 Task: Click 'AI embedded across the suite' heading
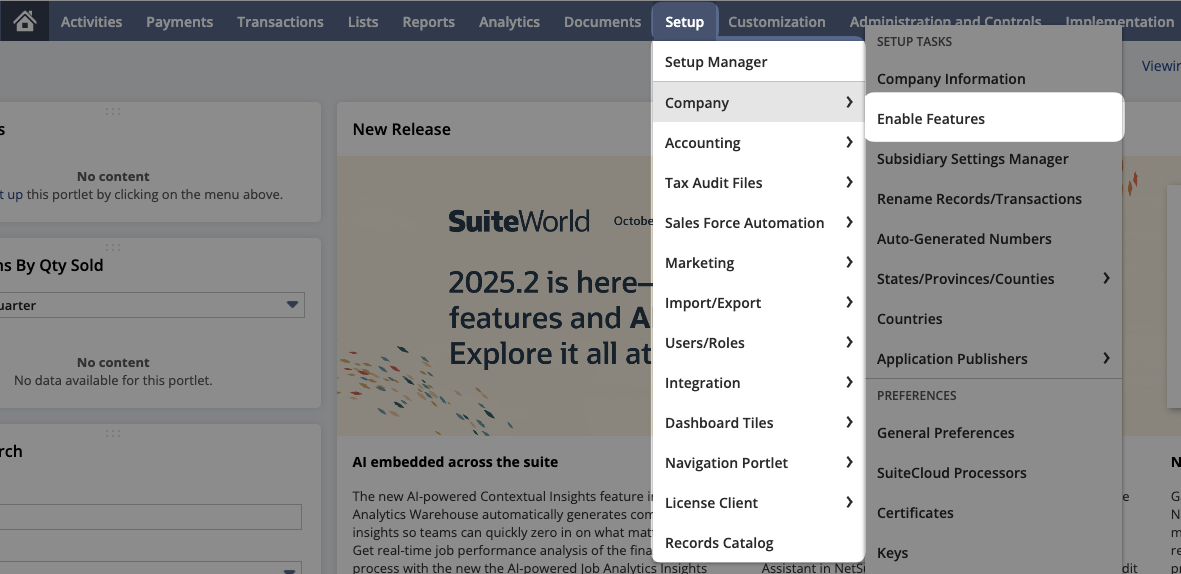455,462
